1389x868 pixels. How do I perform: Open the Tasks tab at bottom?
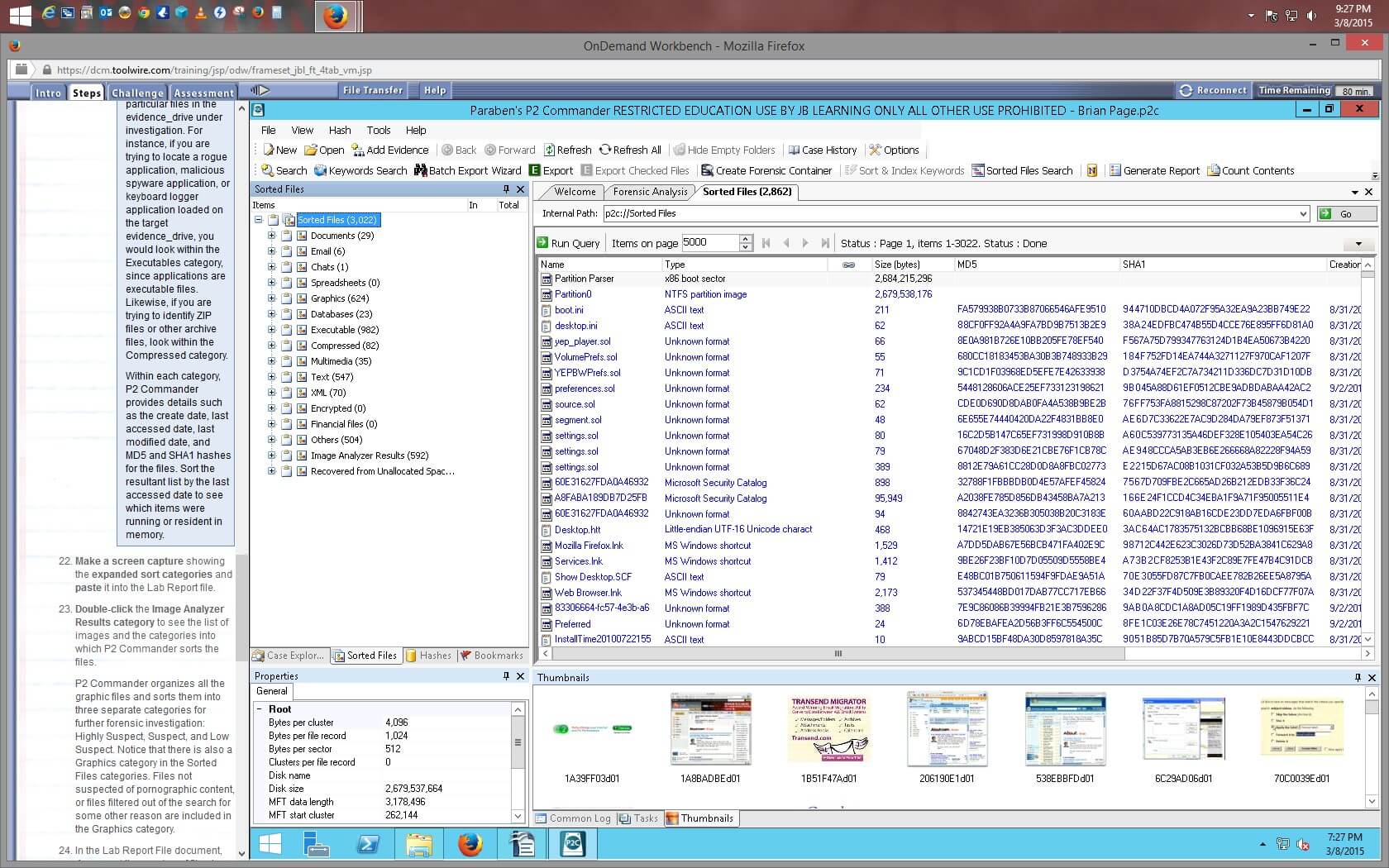click(x=639, y=818)
